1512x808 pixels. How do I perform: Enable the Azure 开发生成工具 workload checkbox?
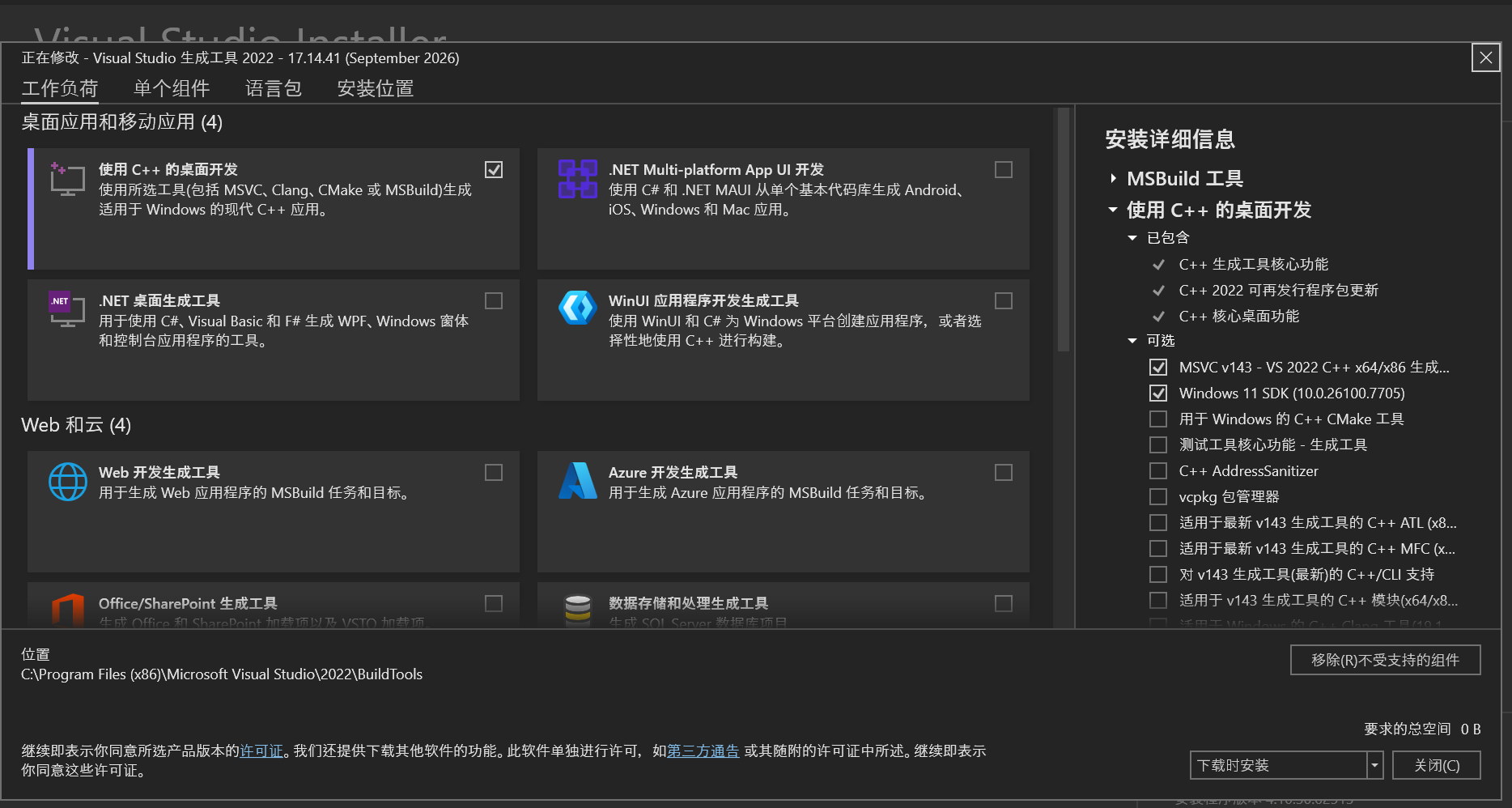click(x=1004, y=472)
